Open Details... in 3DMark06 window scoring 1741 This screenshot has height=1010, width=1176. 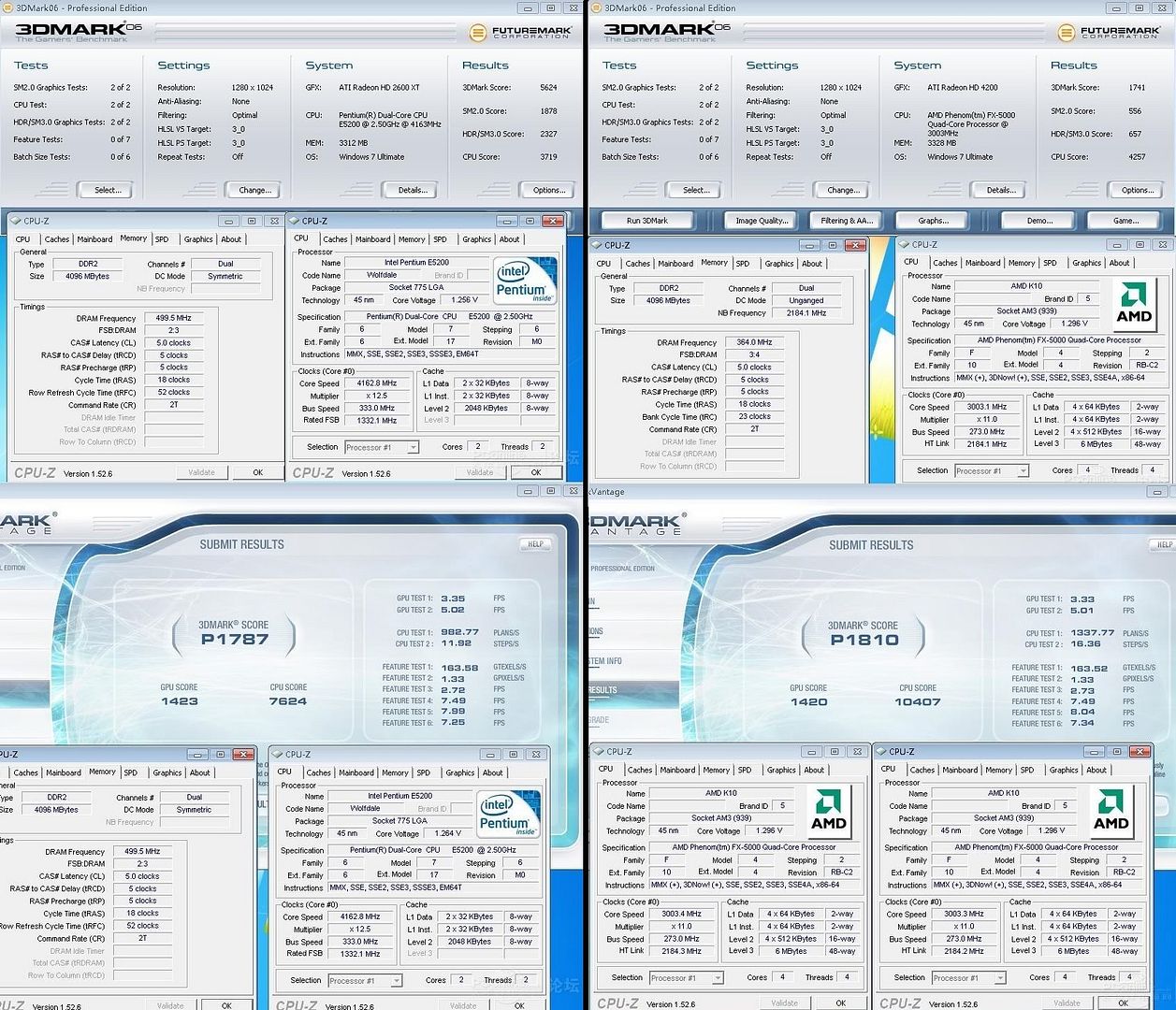click(1001, 190)
